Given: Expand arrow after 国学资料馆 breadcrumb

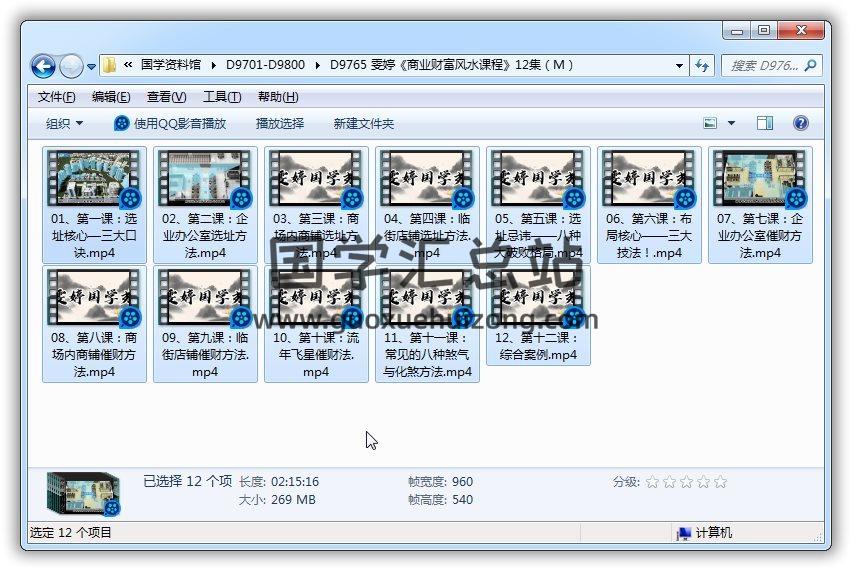Looking at the screenshot, I should [x=214, y=66].
